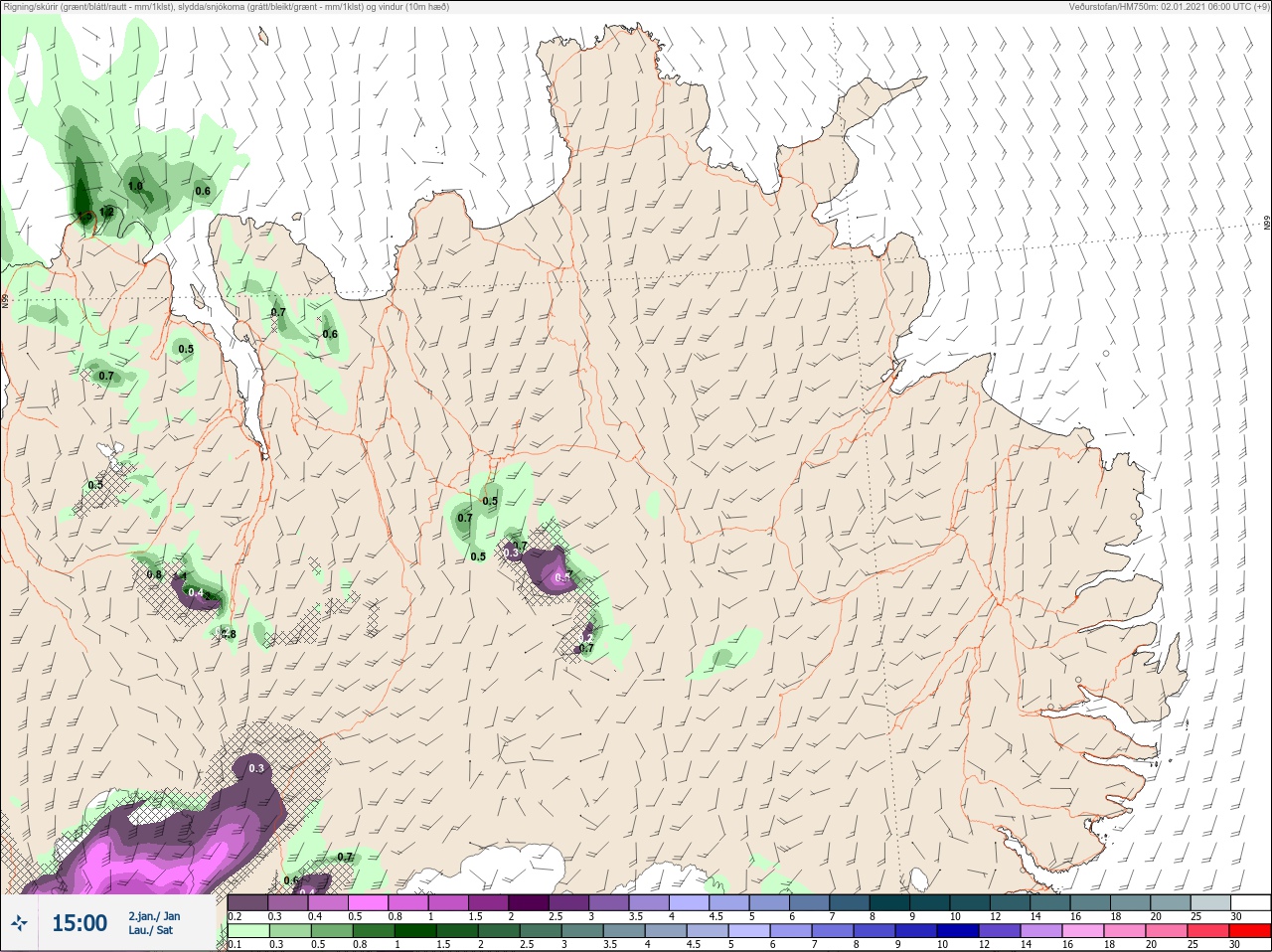Click the 15:00 forecast time display
This screenshot has height=952, width=1272.
(79, 923)
